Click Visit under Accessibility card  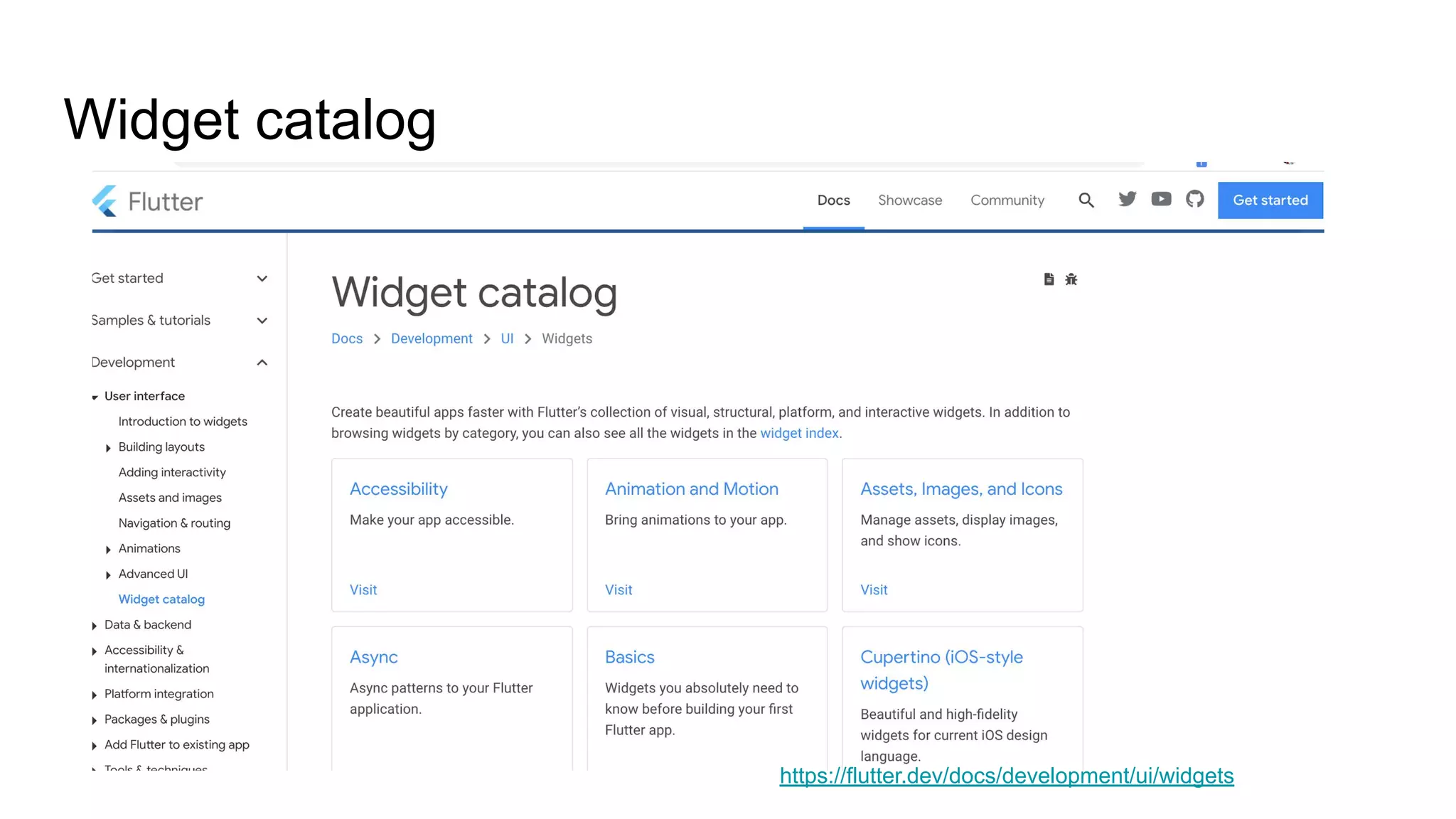[363, 589]
